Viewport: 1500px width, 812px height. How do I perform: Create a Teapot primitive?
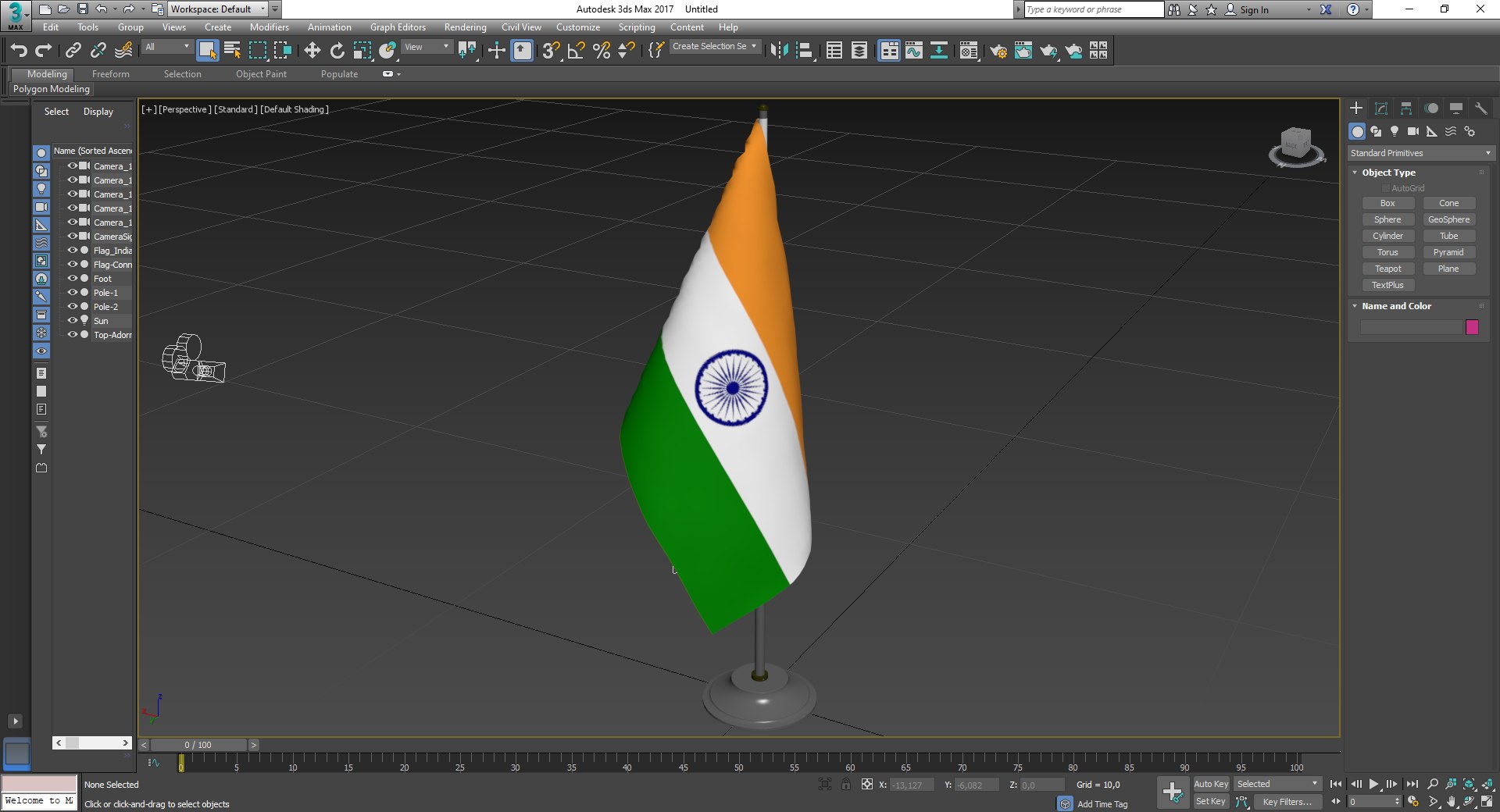(1388, 269)
